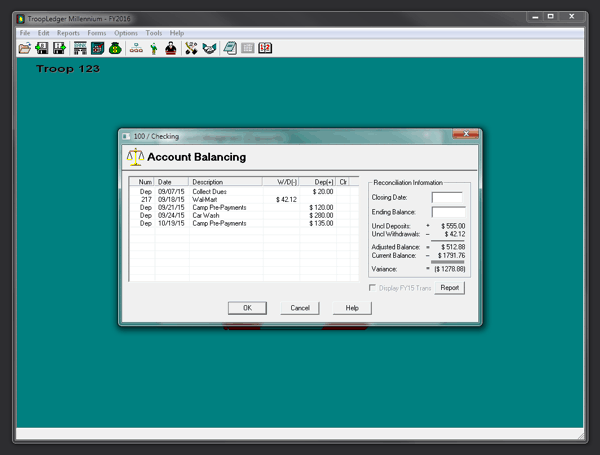Select the Car Wash transaction row

coord(244,215)
